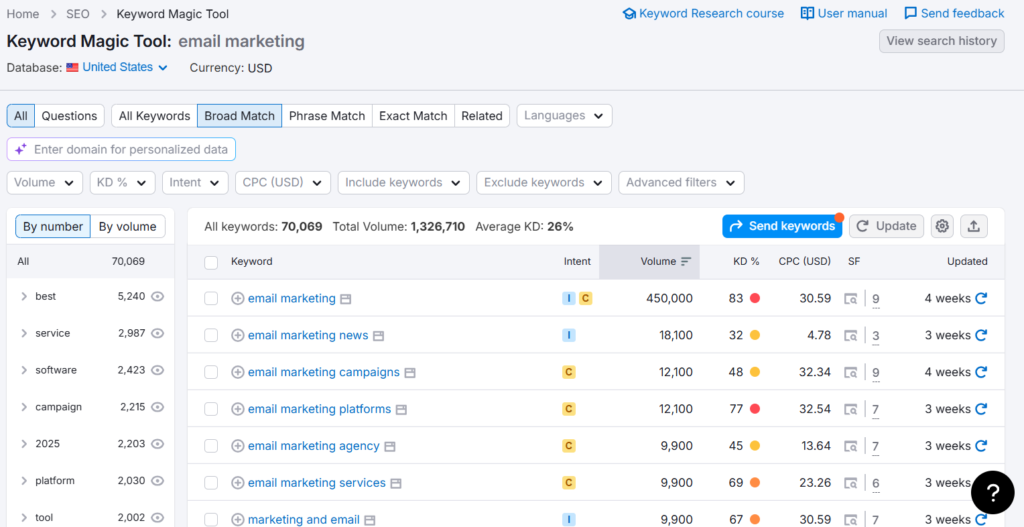
Task: Check the 'email marketing platforms' row checkbox
Action: coord(211,409)
